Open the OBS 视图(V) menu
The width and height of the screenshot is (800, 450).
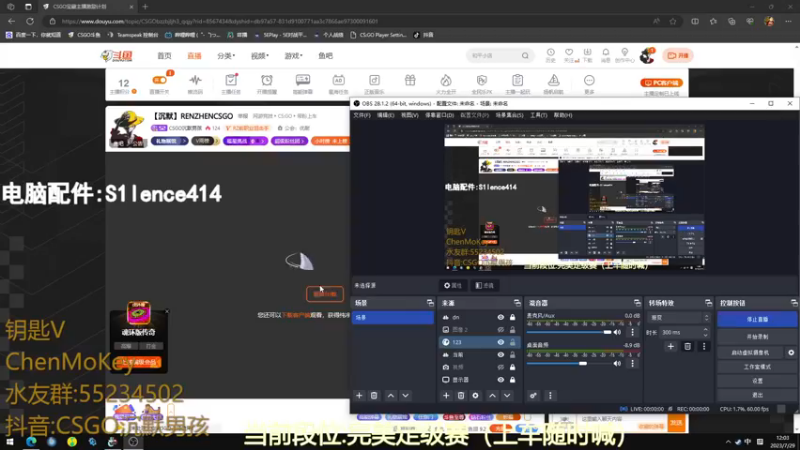pos(409,115)
